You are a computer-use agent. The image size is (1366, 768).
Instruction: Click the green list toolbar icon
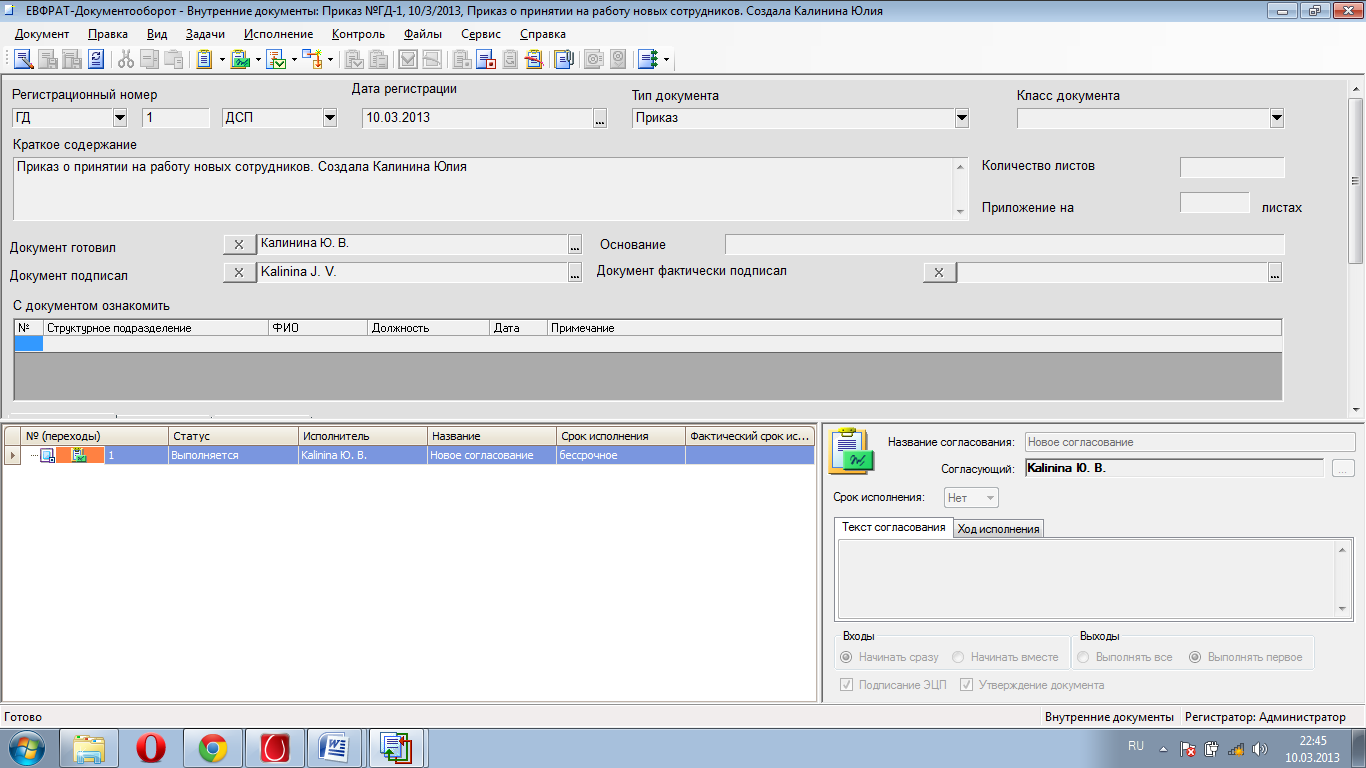648,59
